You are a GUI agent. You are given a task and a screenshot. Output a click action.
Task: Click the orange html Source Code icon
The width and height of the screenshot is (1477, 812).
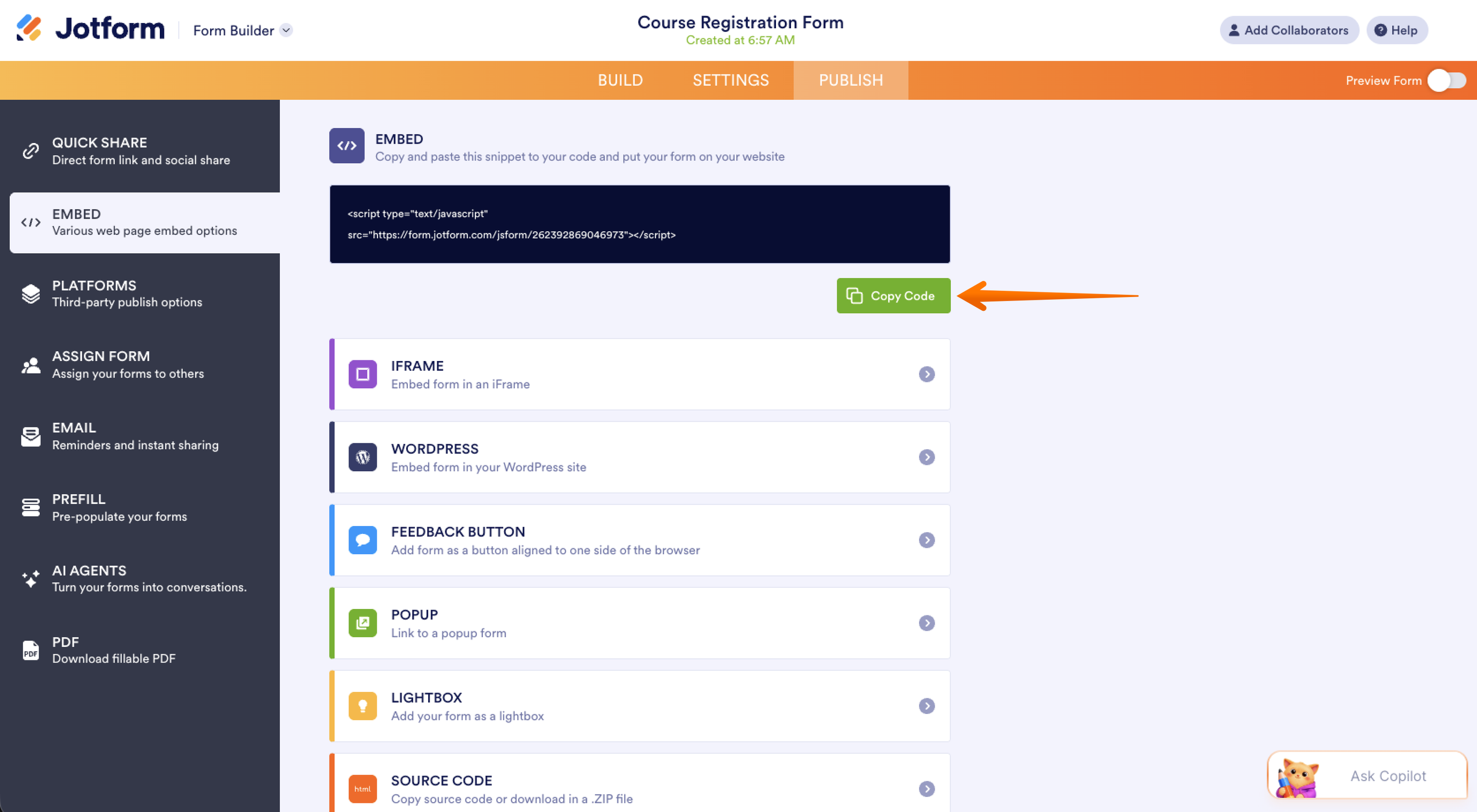click(362, 790)
